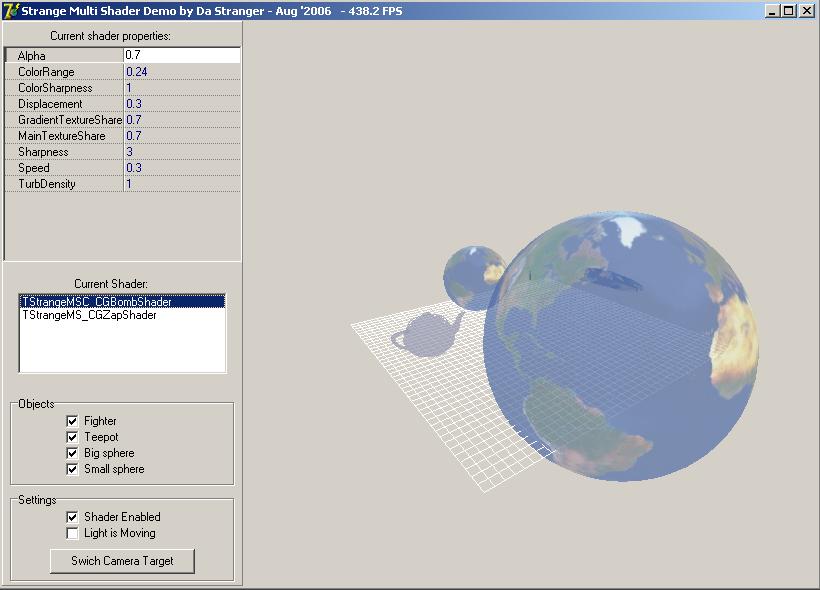820x590 pixels.
Task: Enable Light is Moving checkbox
Action: tap(72, 533)
